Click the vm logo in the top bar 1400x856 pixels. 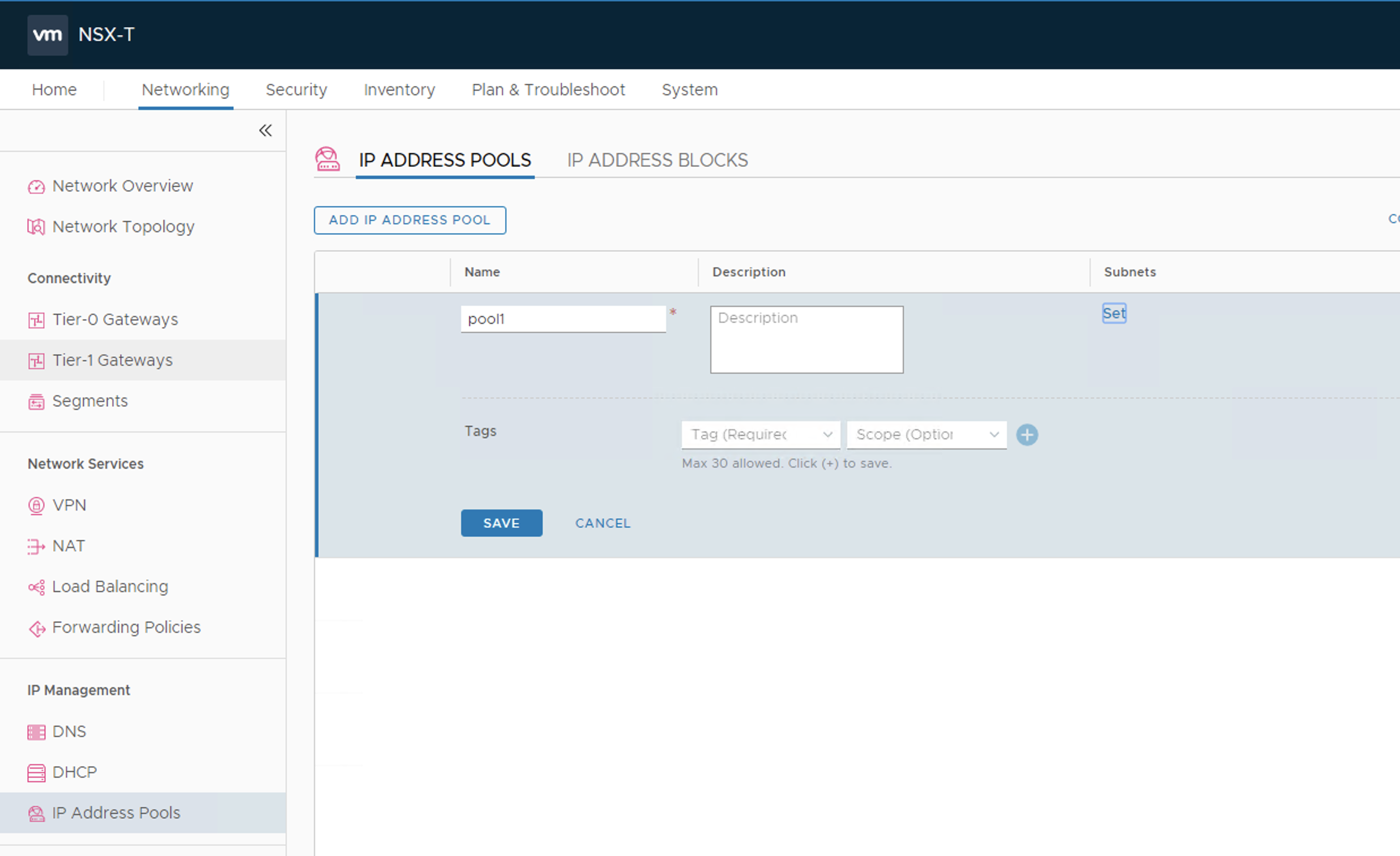47,35
